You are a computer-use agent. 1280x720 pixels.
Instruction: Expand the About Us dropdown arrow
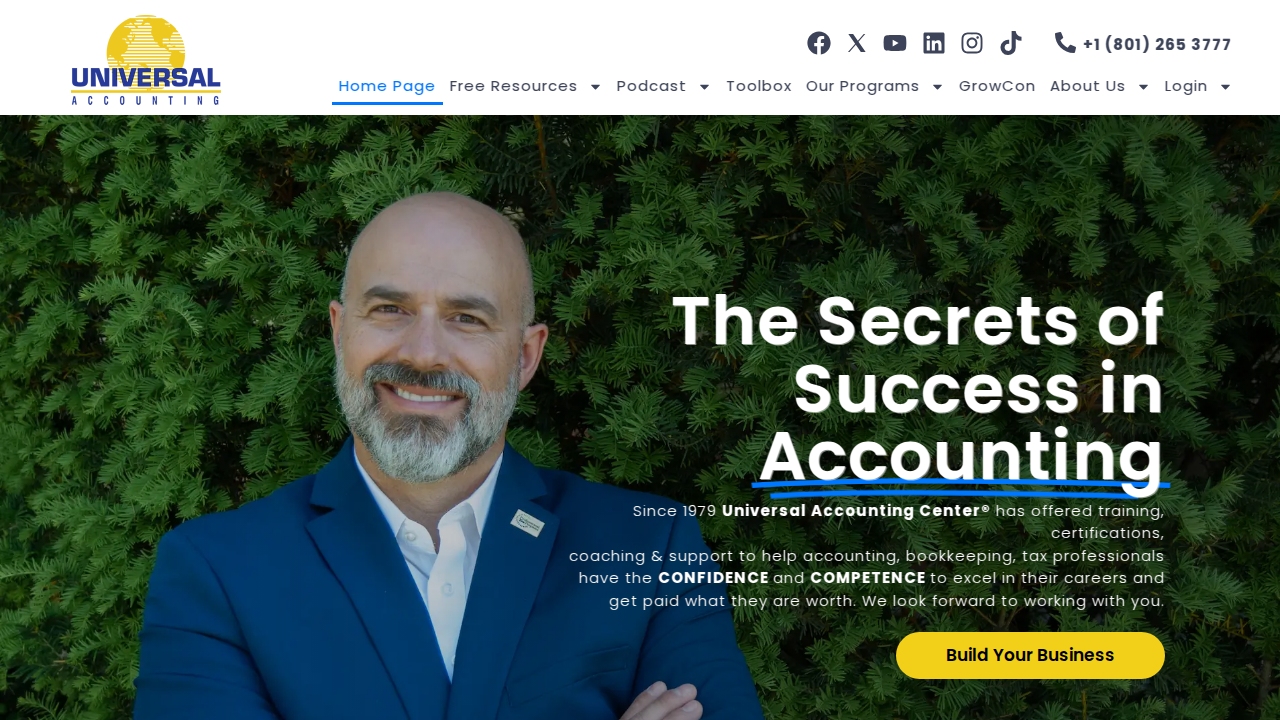(x=1143, y=87)
